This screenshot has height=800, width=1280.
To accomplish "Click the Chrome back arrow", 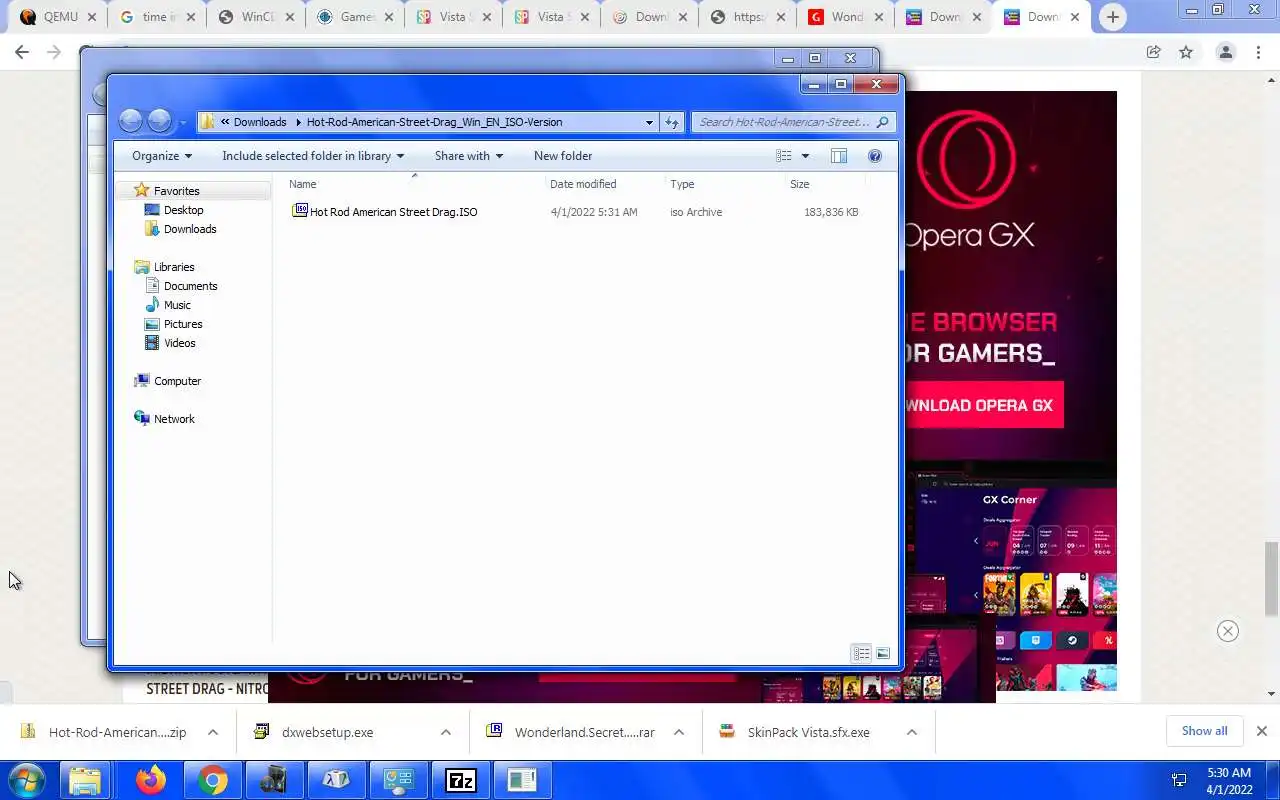I will [22, 52].
